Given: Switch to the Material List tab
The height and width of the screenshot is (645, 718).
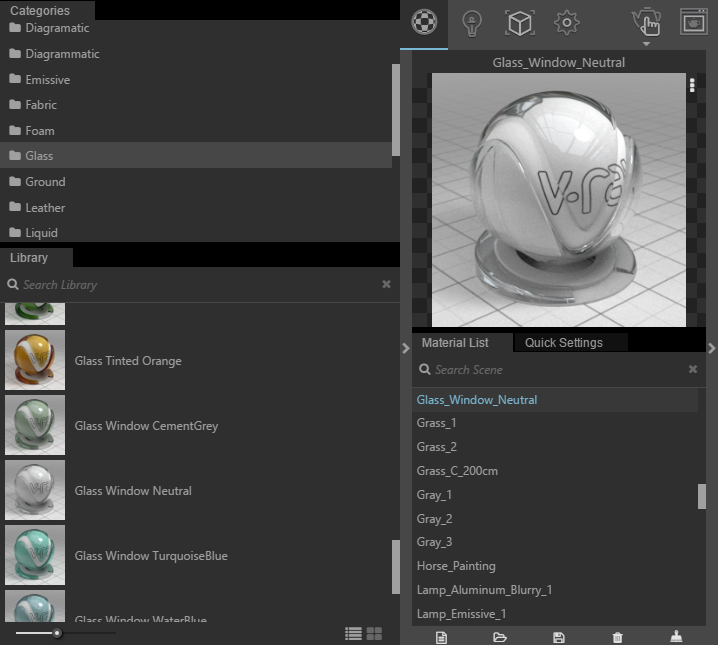Looking at the screenshot, I should click(x=455, y=343).
